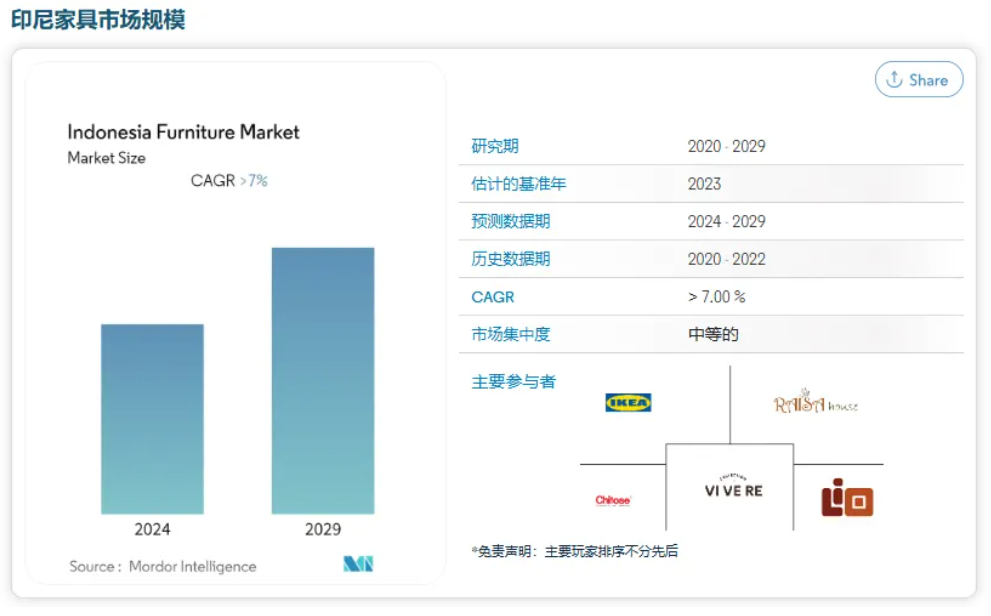
Task: Click the IKEA logo
Action: point(628,402)
